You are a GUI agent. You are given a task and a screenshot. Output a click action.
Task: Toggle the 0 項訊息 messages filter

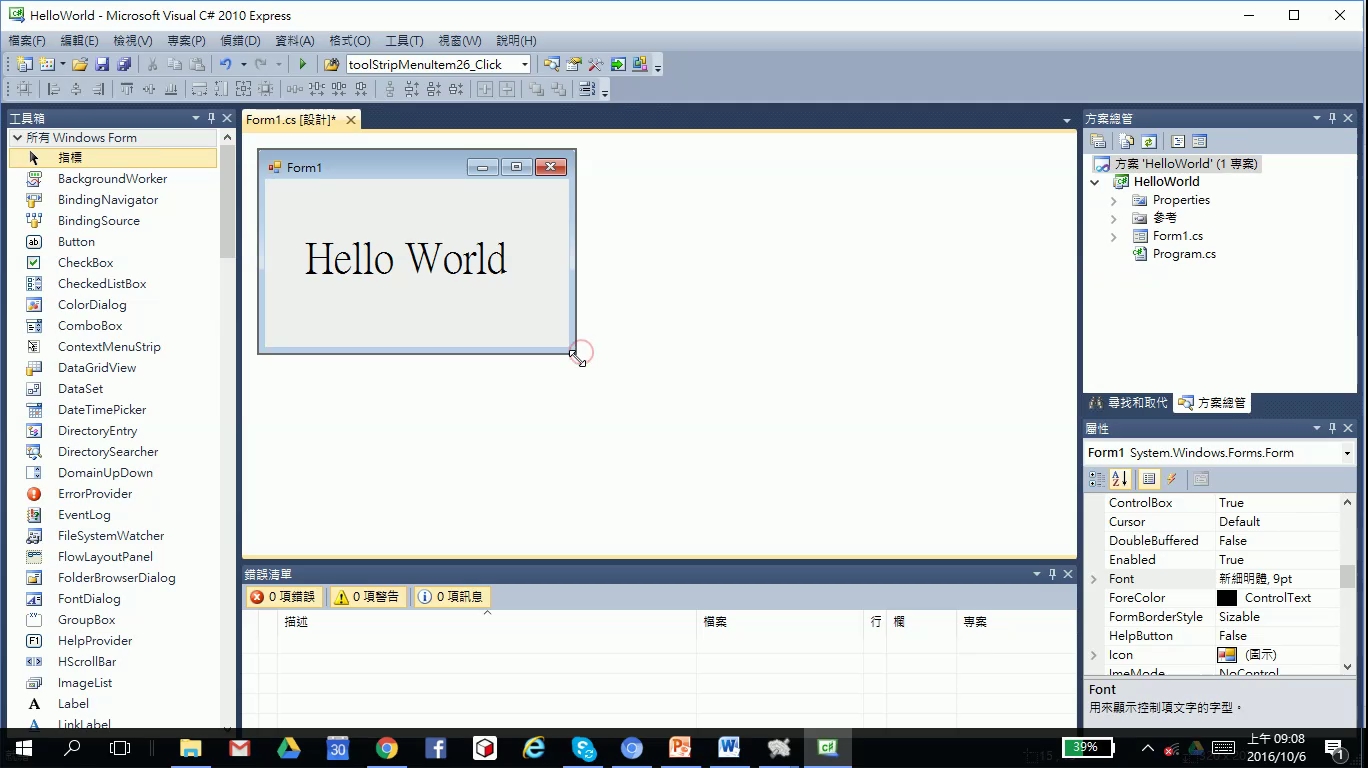pyautogui.click(x=452, y=597)
